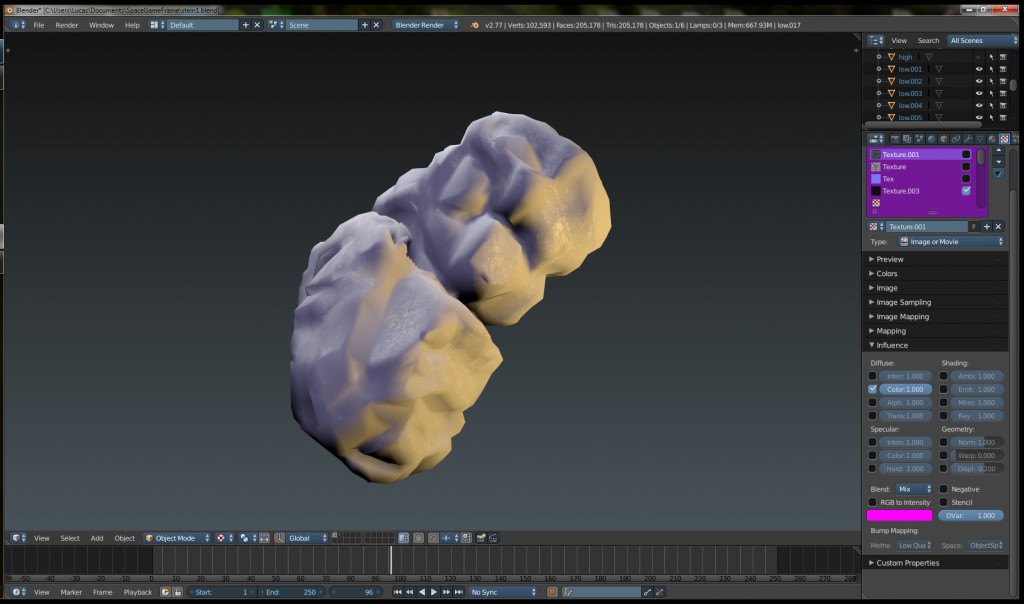
Task: Click the F fake-user button beside Texture.001
Action: coord(974,227)
